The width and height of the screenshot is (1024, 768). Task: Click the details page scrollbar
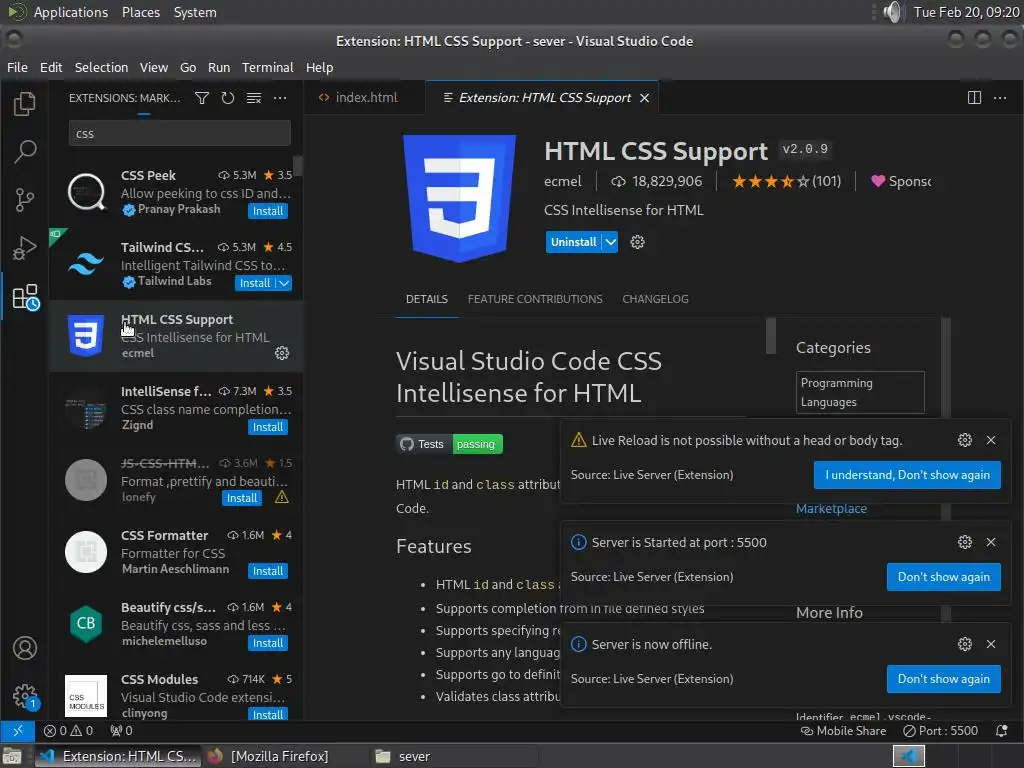click(x=771, y=336)
